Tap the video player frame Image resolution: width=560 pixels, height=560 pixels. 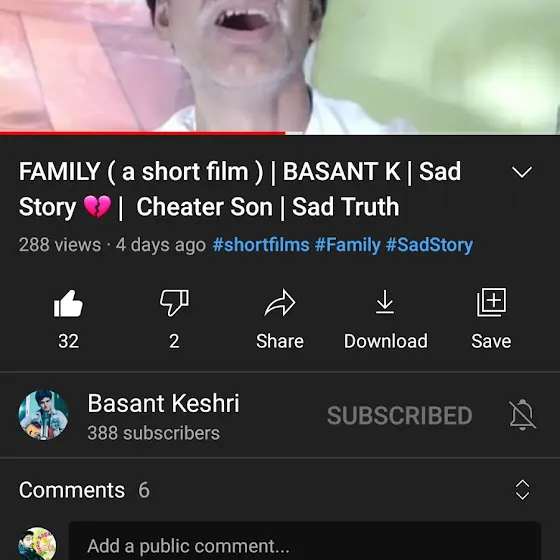click(x=280, y=66)
